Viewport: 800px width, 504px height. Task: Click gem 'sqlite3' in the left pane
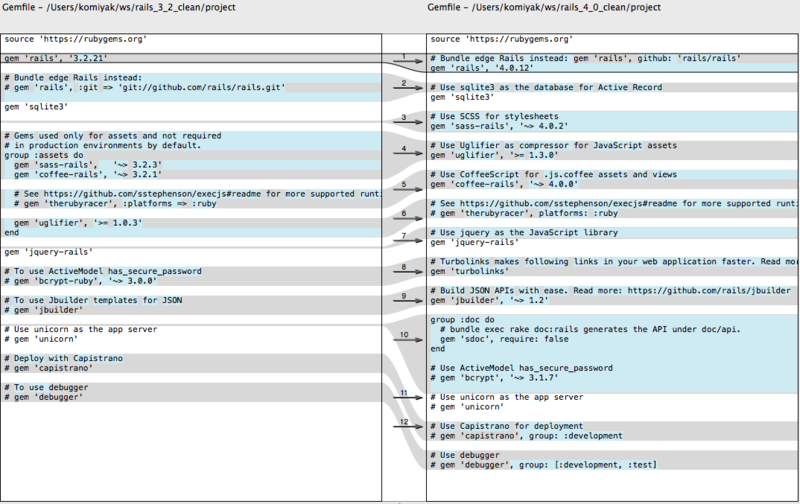pos(36,107)
